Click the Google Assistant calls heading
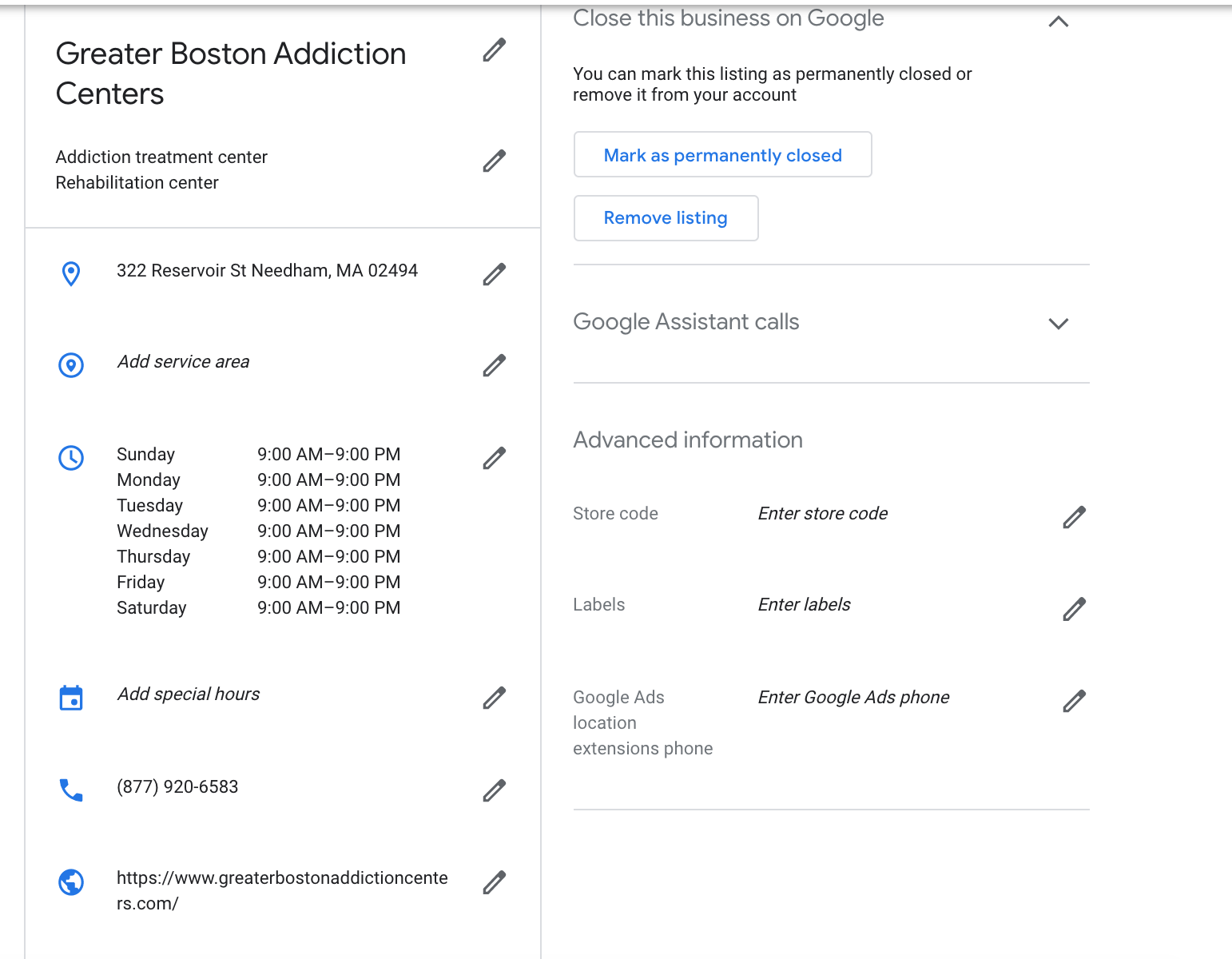This screenshot has width=1232, height=959. point(686,321)
